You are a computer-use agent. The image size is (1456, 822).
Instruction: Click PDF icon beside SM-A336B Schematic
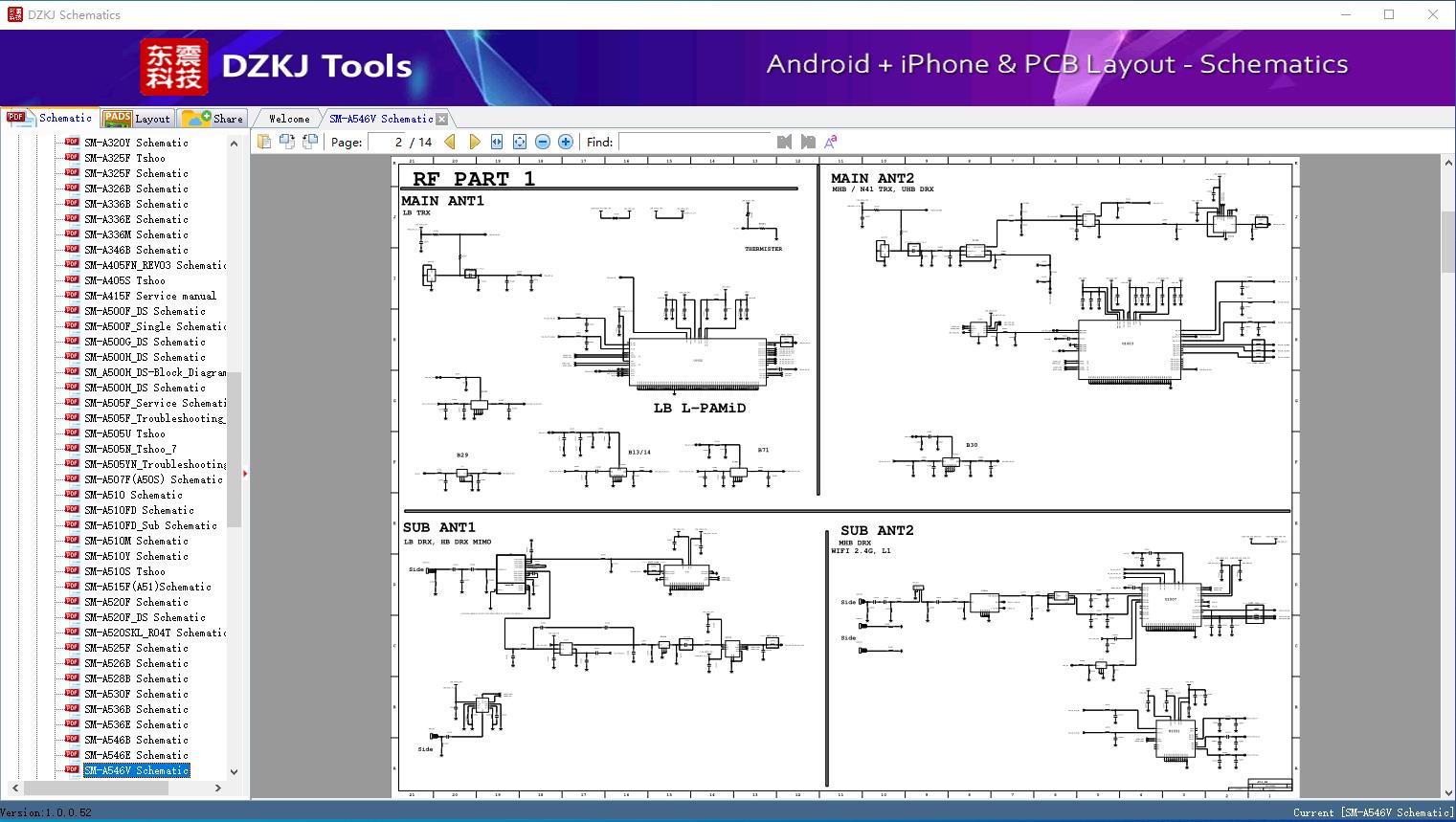tap(72, 203)
